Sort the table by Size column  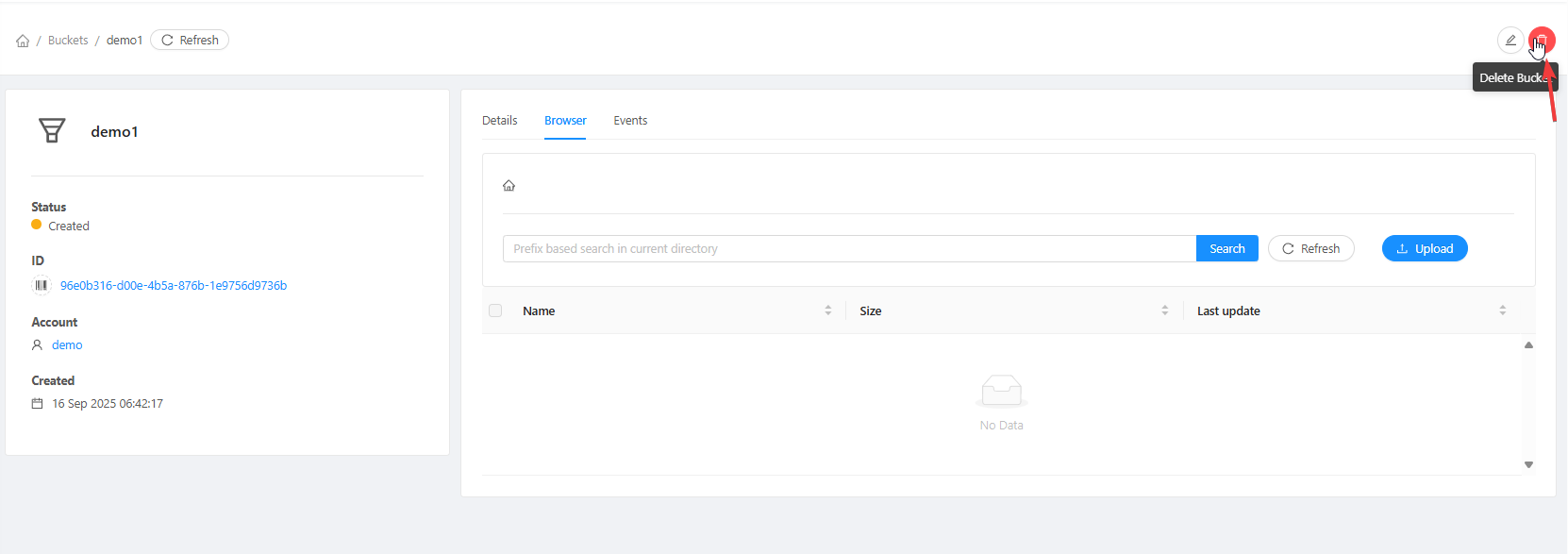[1164, 311]
